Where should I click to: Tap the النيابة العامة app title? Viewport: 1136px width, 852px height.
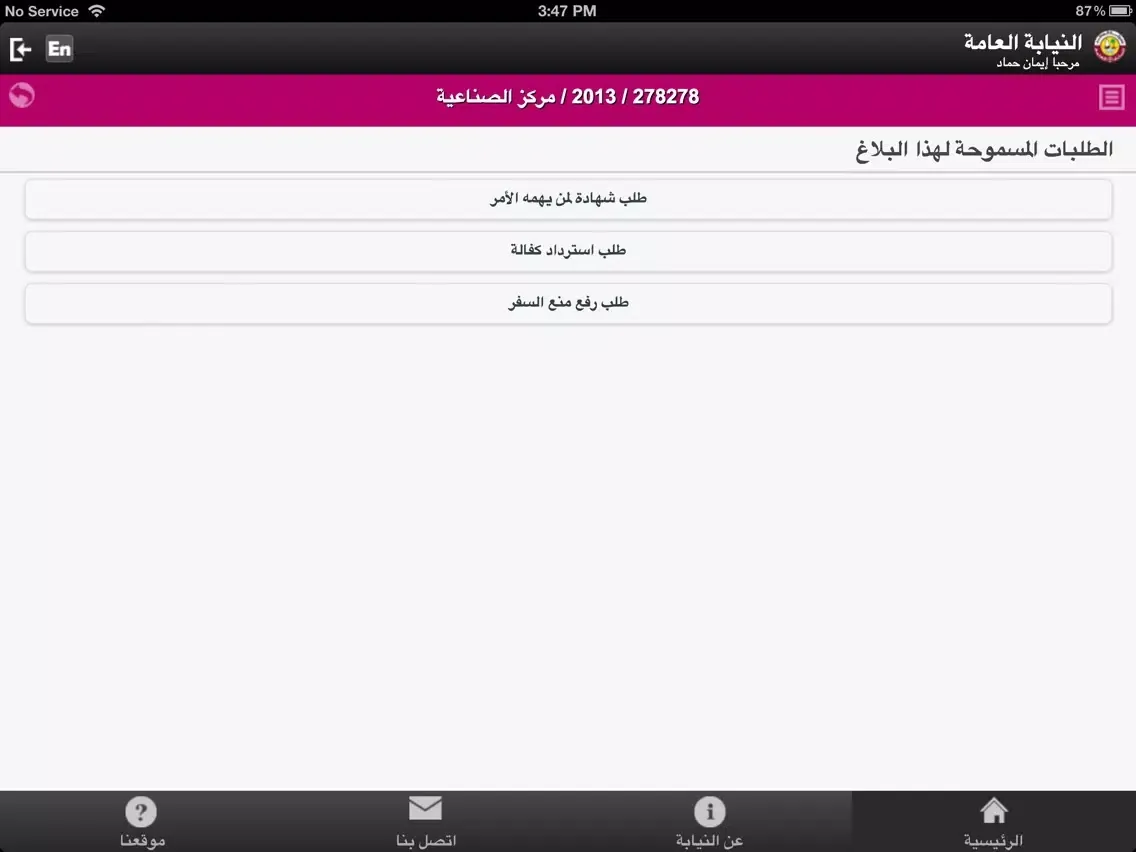[x=1022, y=42]
